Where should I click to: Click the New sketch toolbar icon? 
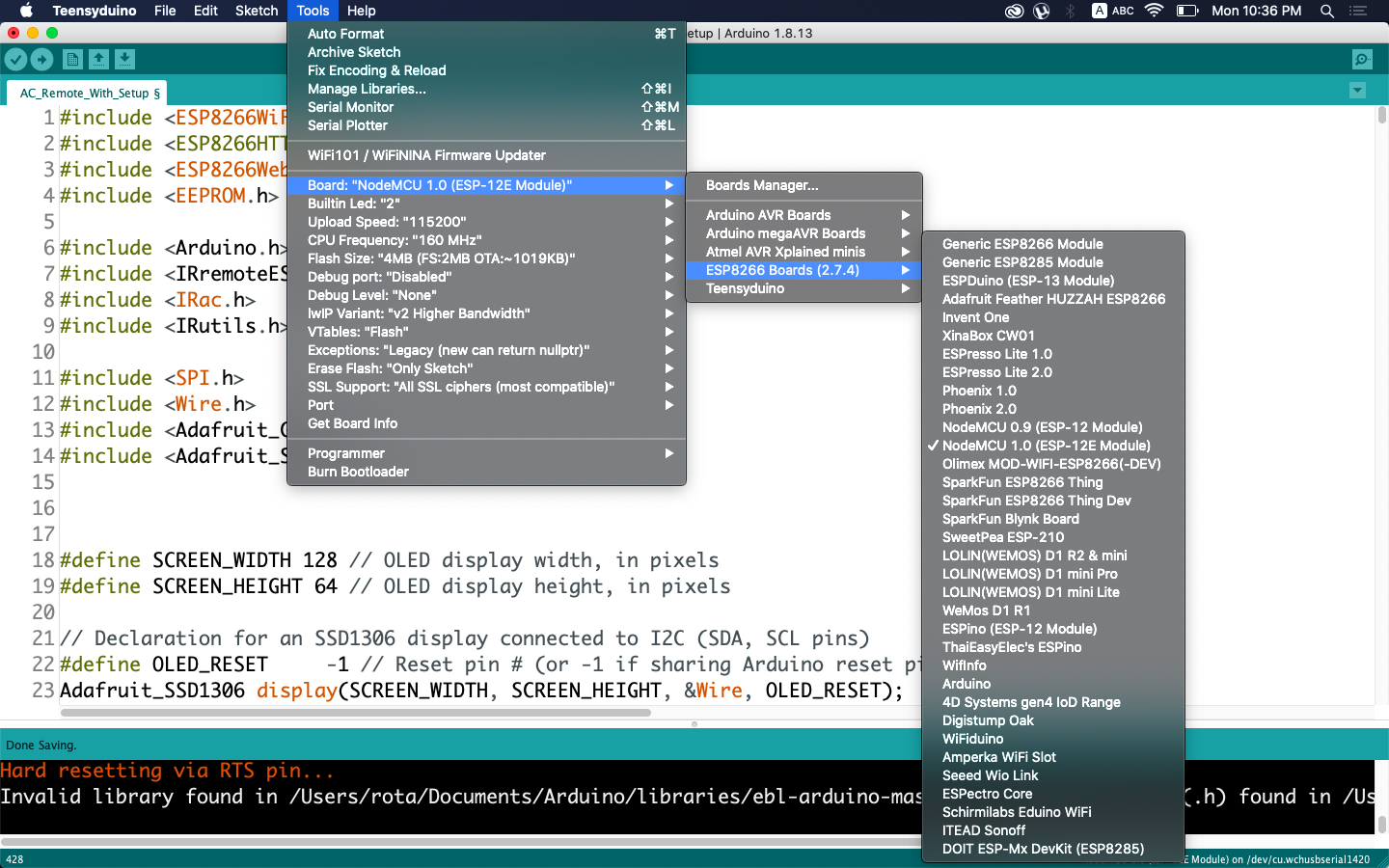72,60
